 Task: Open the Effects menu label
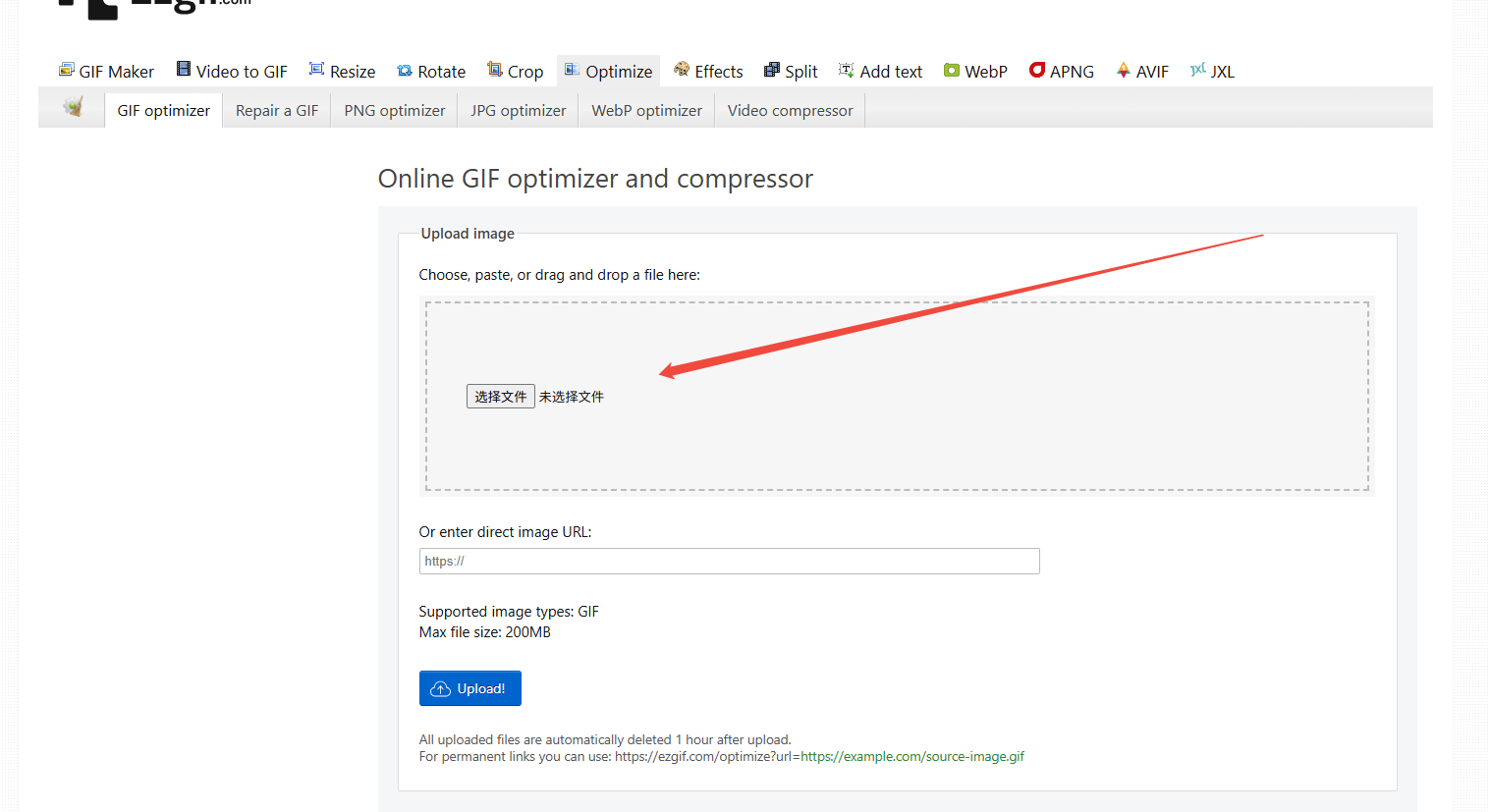point(719,72)
